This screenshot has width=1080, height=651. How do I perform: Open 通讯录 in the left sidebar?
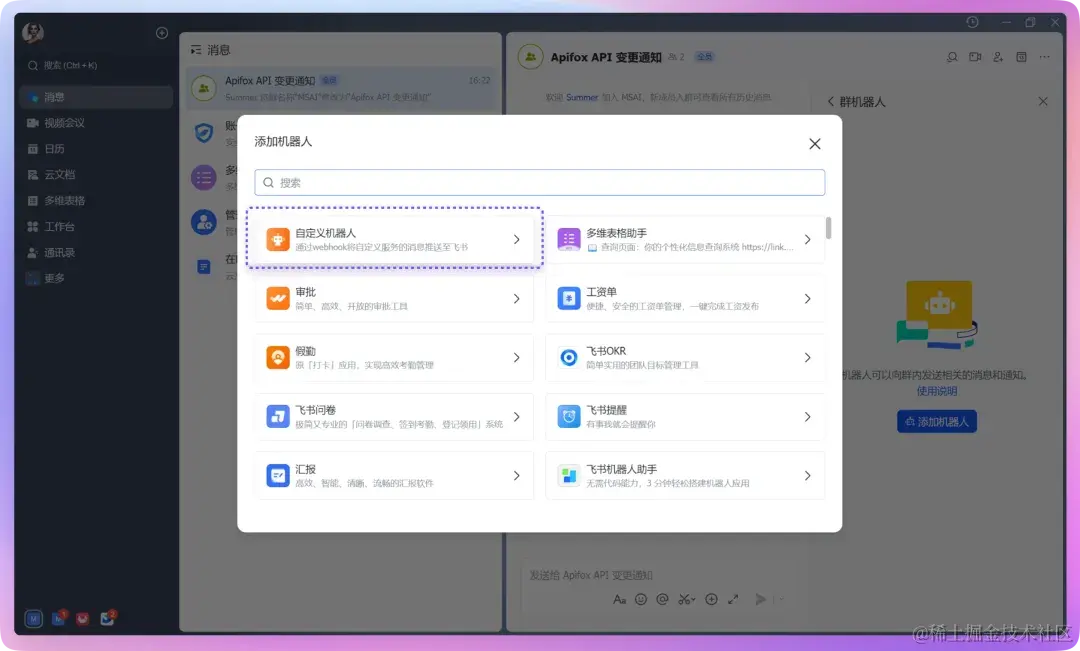click(96, 253)
